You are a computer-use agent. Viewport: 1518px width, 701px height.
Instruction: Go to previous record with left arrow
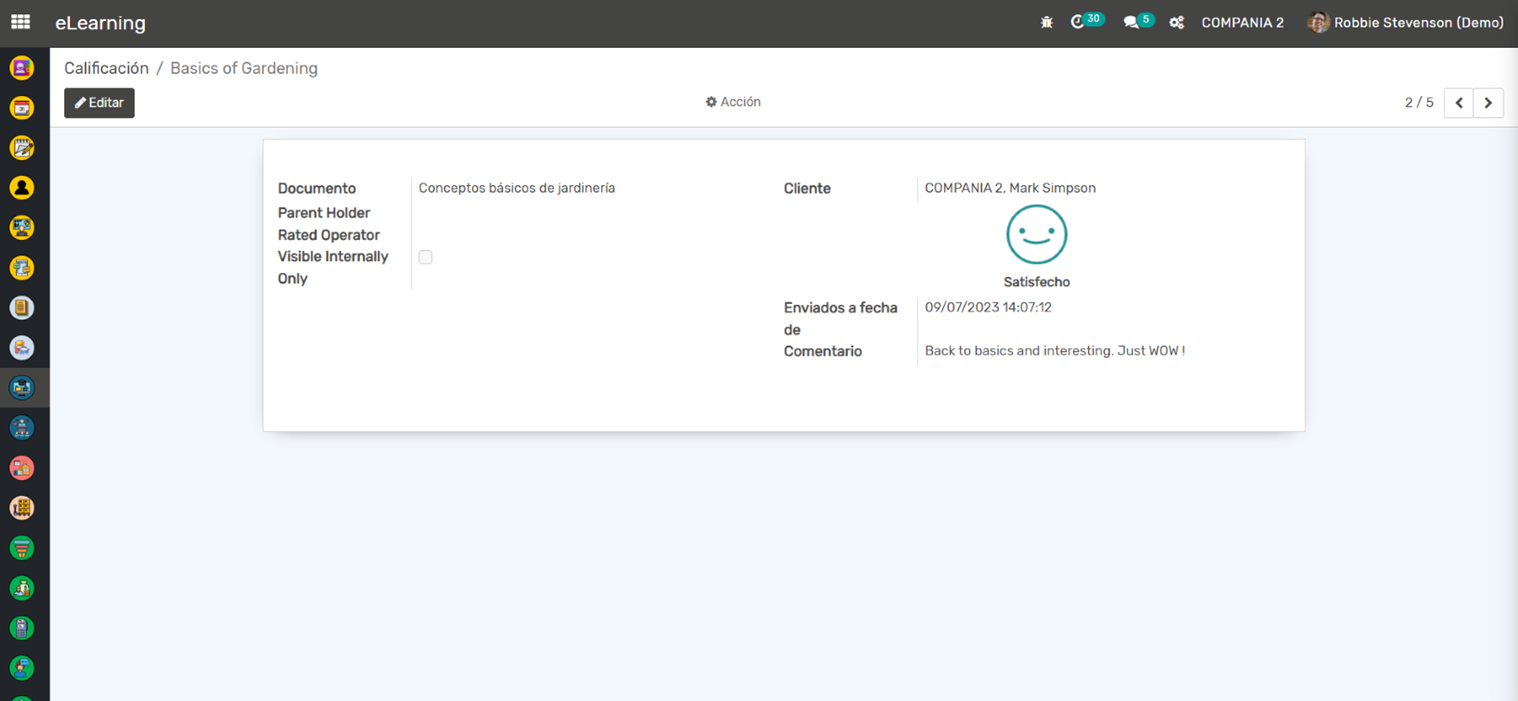[x=1458, y=103]
